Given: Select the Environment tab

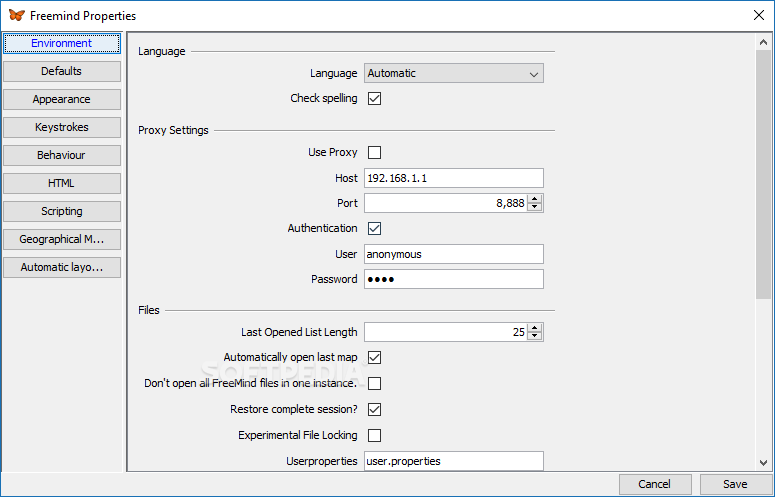Looking at the screenshot, I should tap(62, 43).
